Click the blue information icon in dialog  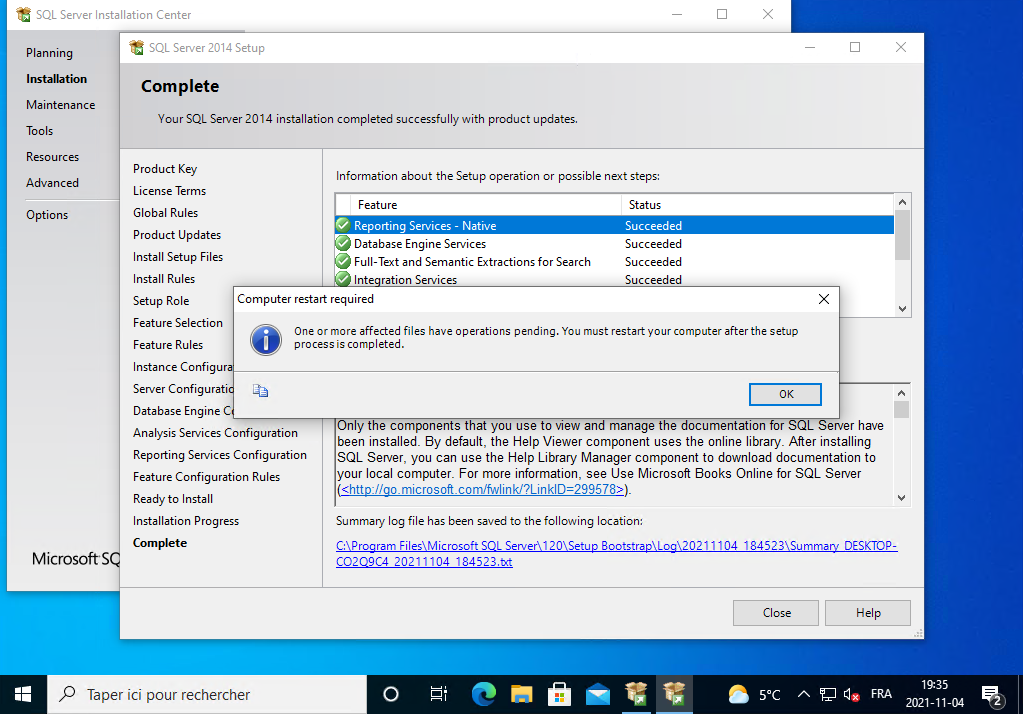[x=265, y=339]
